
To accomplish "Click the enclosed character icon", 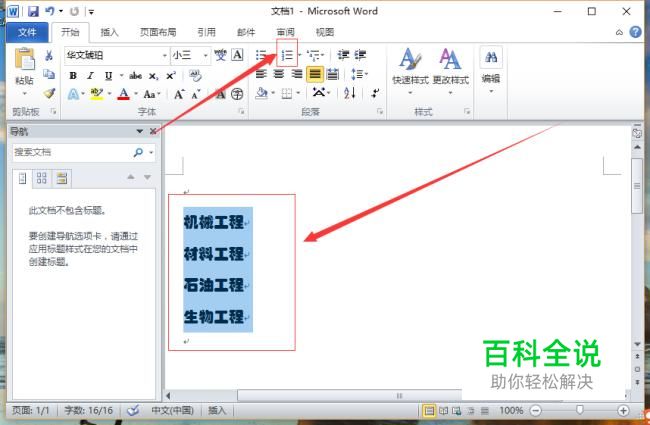I will (237, 94).
